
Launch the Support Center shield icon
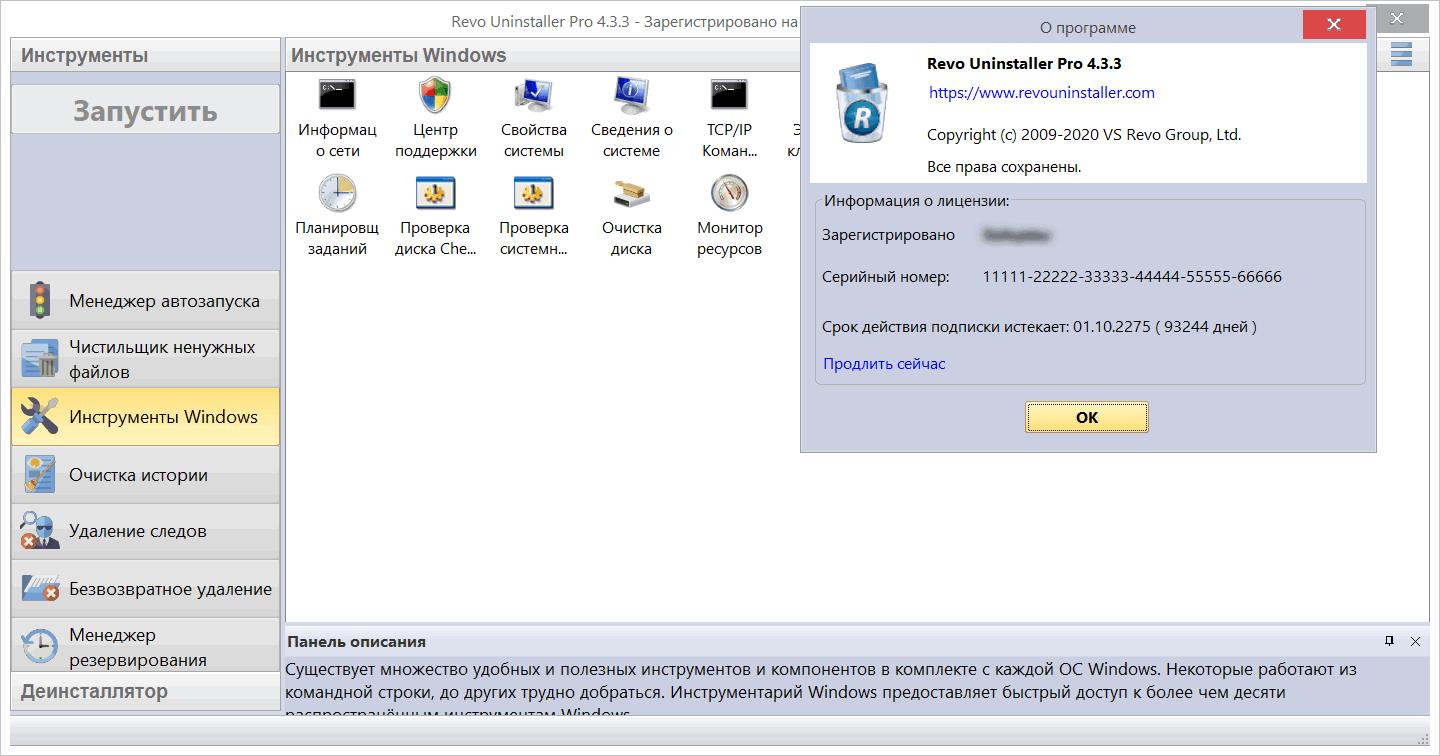435,97
